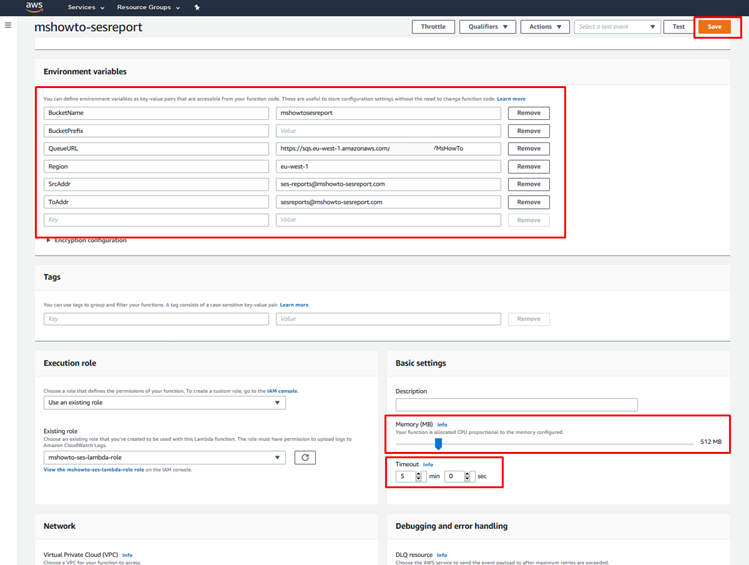Remove the SrcAddr variable
The image size is (749, 565).
coord(529,184)
